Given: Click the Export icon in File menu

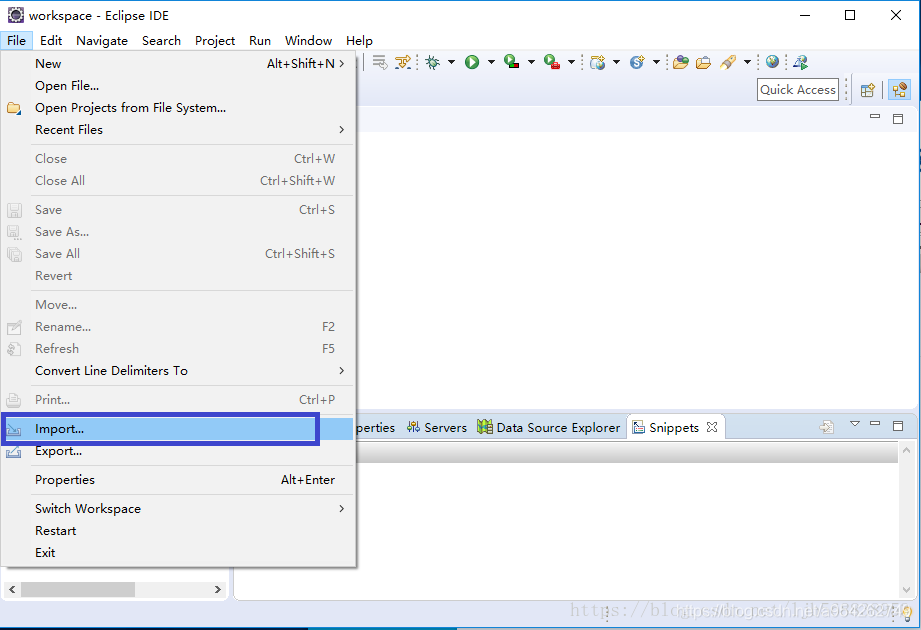Looking at the screenshot, I should pyautogui.click(x=14, y=452).
